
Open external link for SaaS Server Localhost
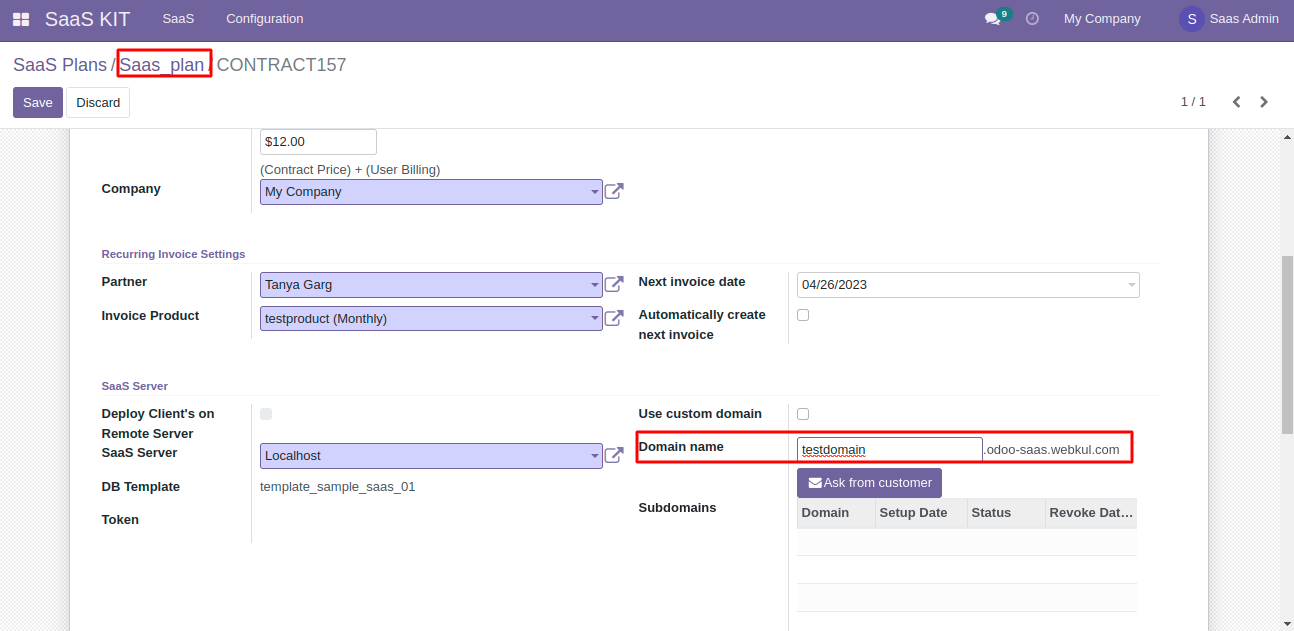[614, 455]
